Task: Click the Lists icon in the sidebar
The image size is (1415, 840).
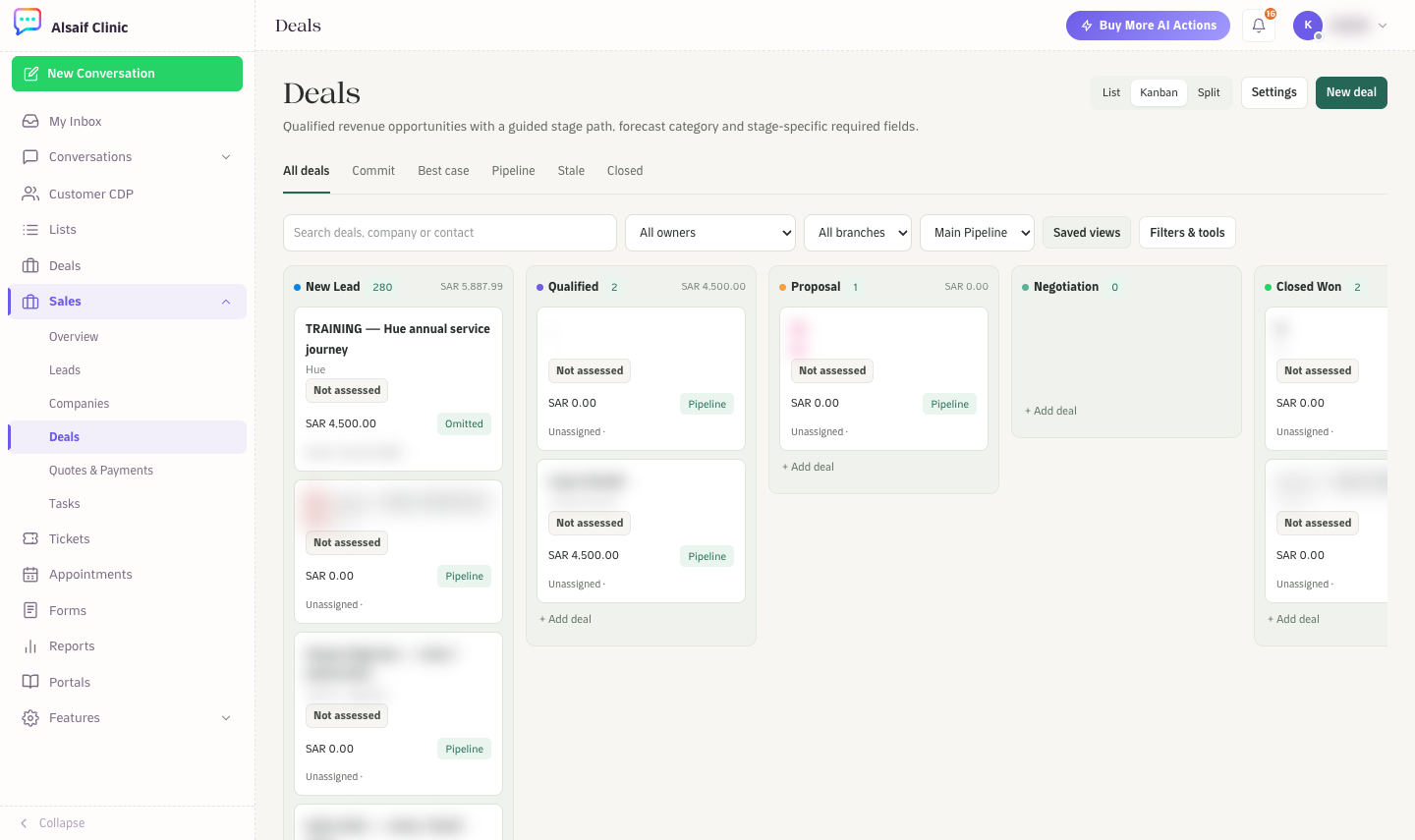Action: point(30,230)
